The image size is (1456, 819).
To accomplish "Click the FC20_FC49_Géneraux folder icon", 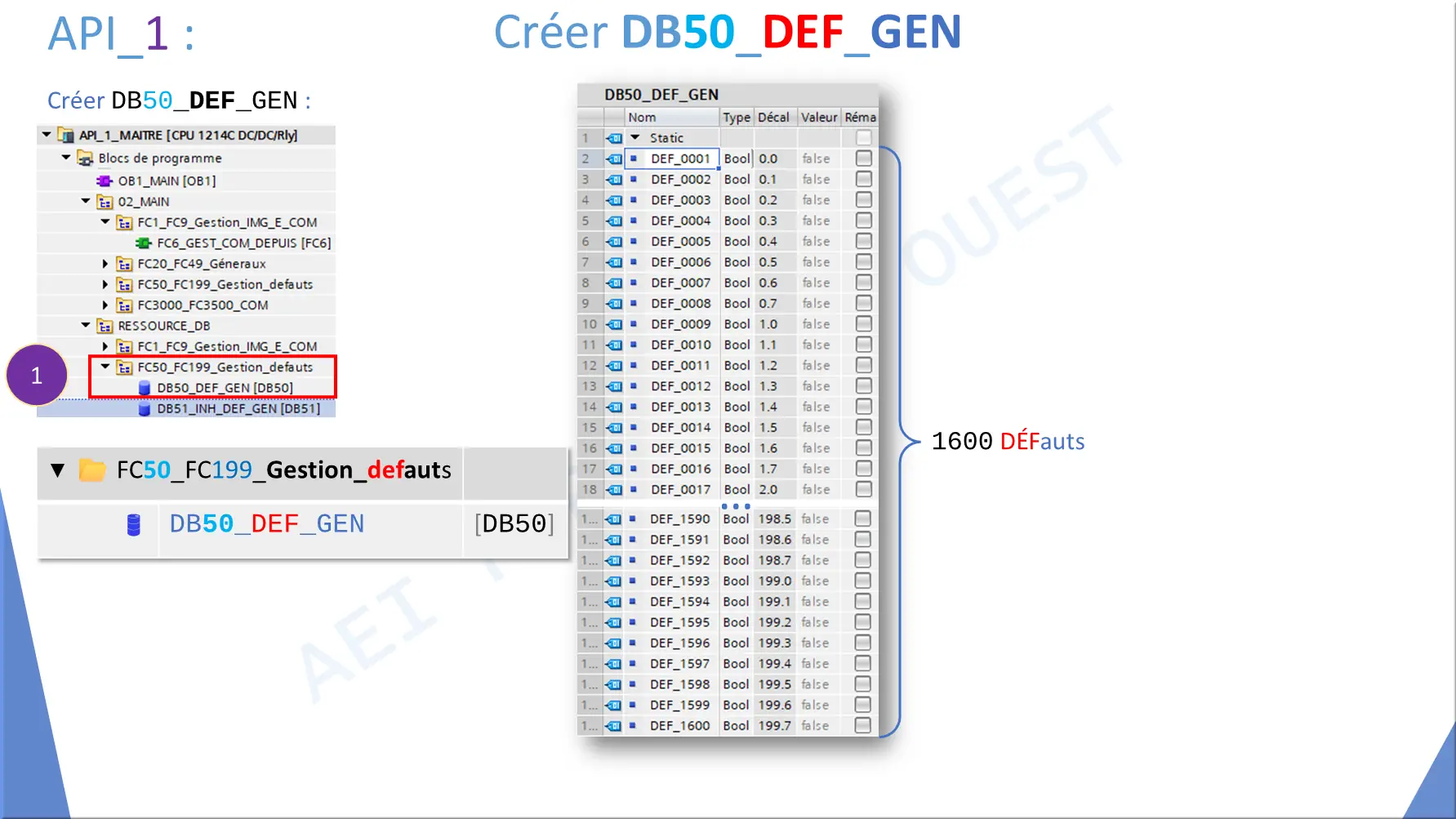I will [124, 264].
